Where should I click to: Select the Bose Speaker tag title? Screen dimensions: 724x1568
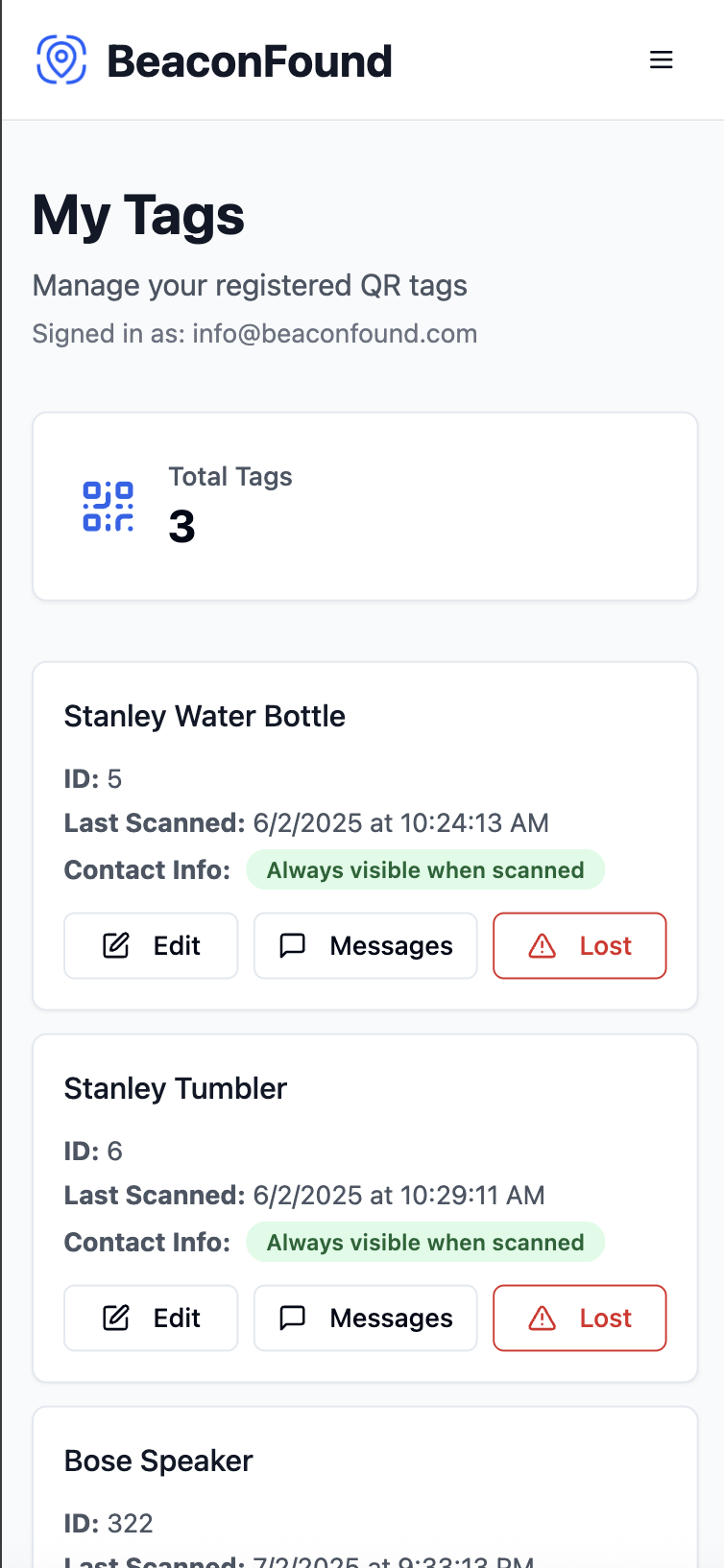click(x=158, y=1461)
